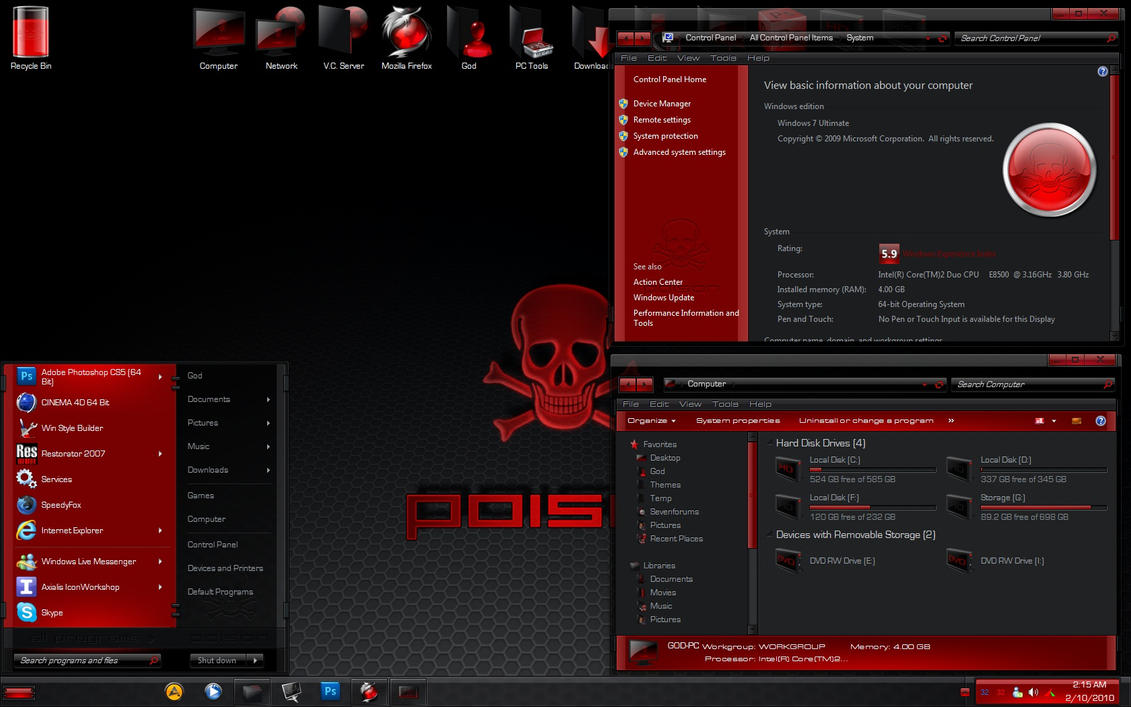Launch Axialis IconWorkshop from Start menu
1131x707 pixels.
(x=90, y=587)
